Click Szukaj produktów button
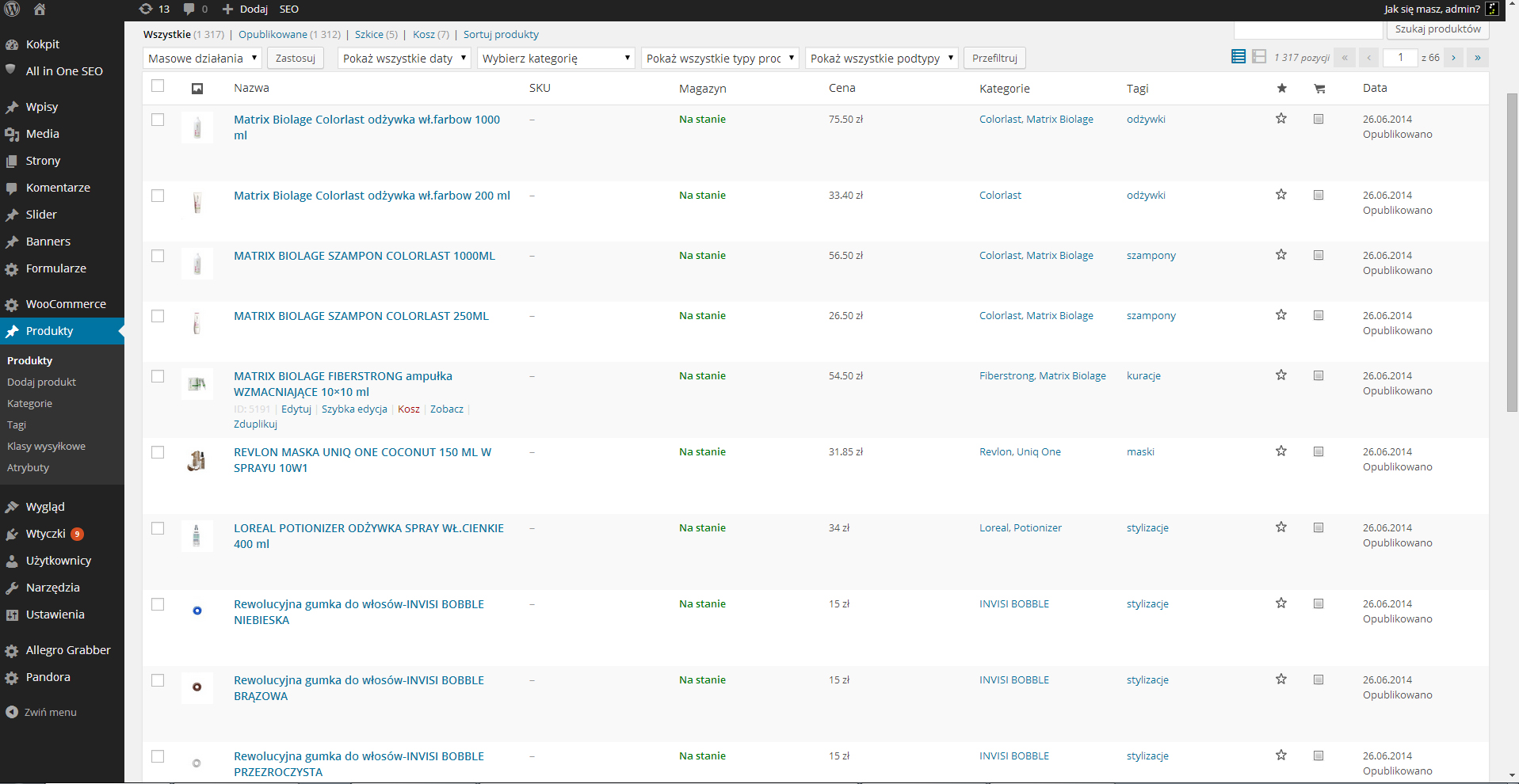The width and height of the screenshot is (1519, 784). [x=1437, y=29]
